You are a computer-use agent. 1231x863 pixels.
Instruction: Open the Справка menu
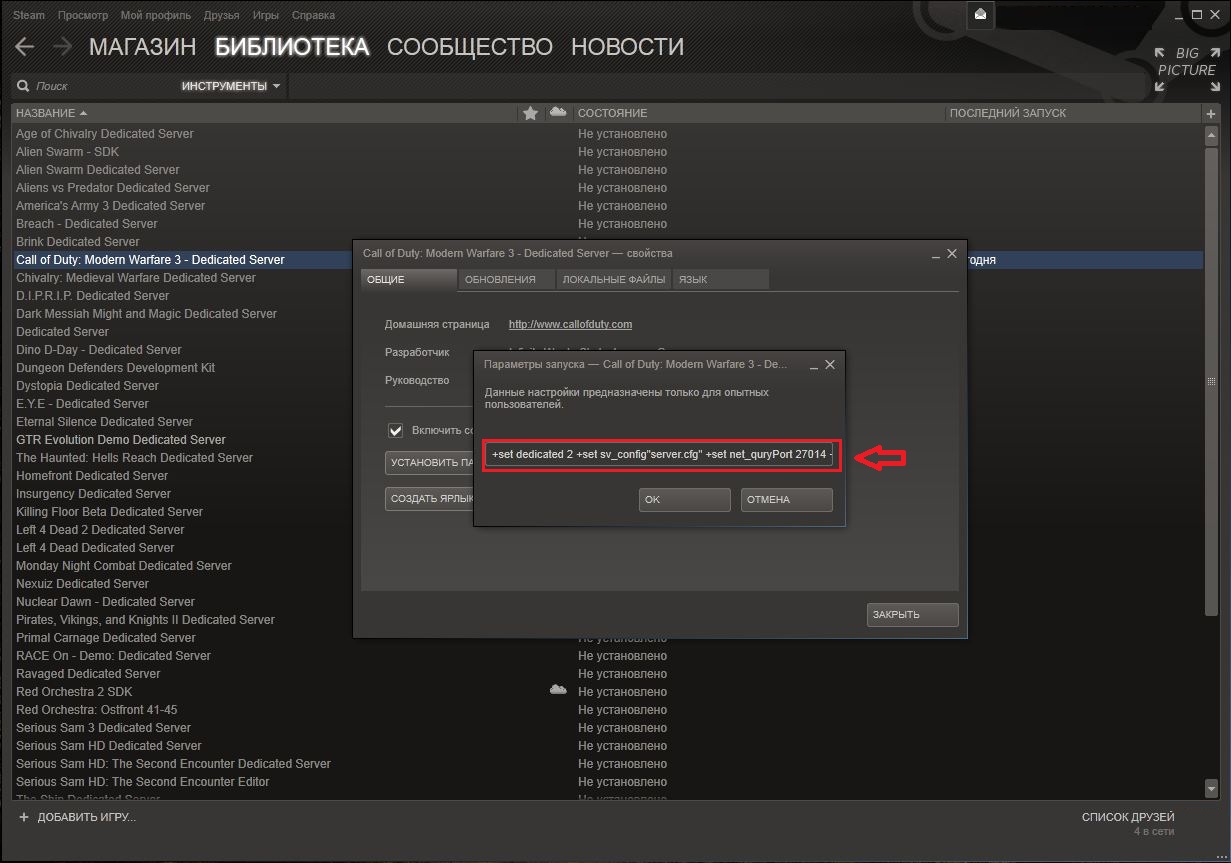pyautogui.click(x=313, y=15)
